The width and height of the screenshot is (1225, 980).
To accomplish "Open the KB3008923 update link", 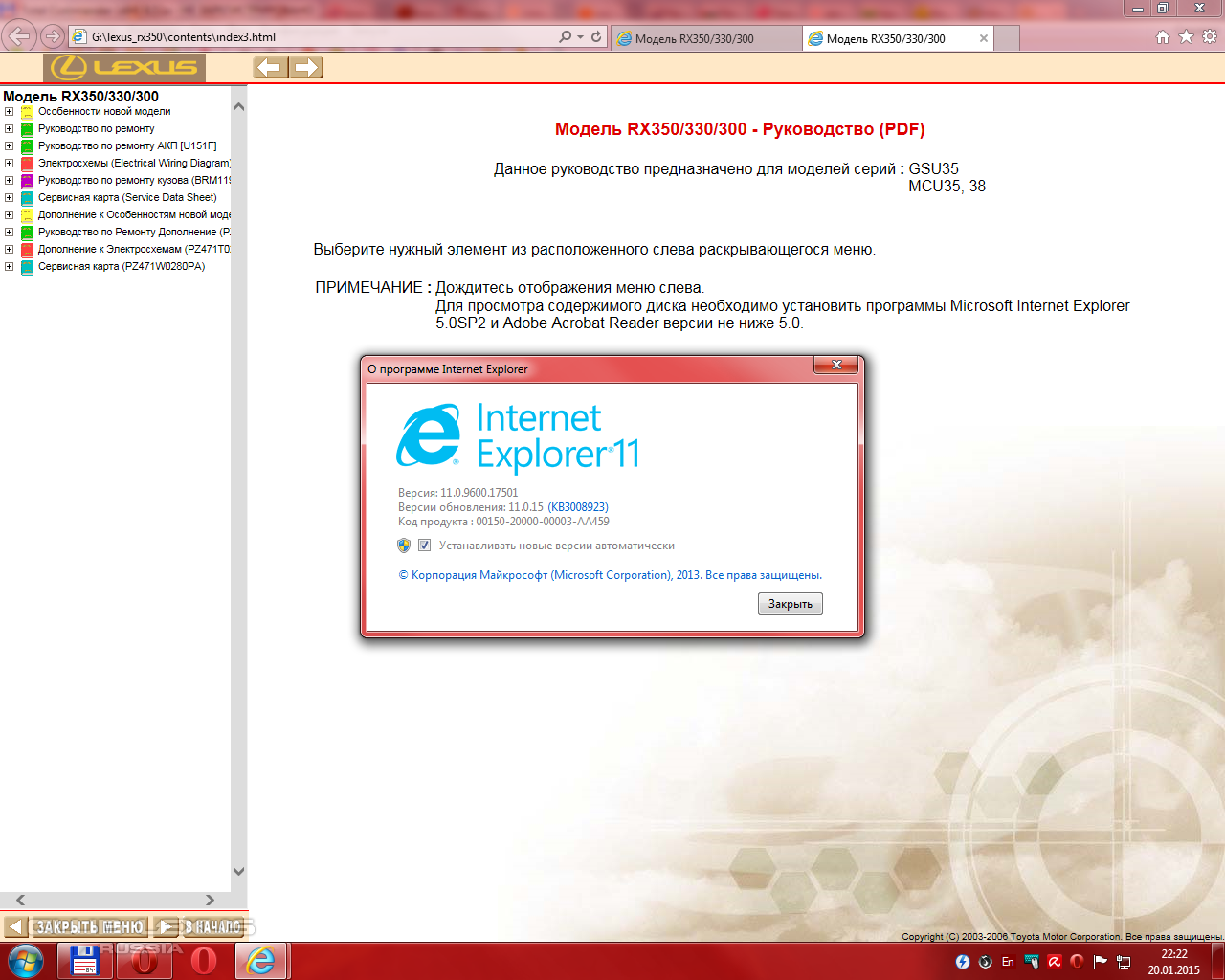I will [578, 507].
